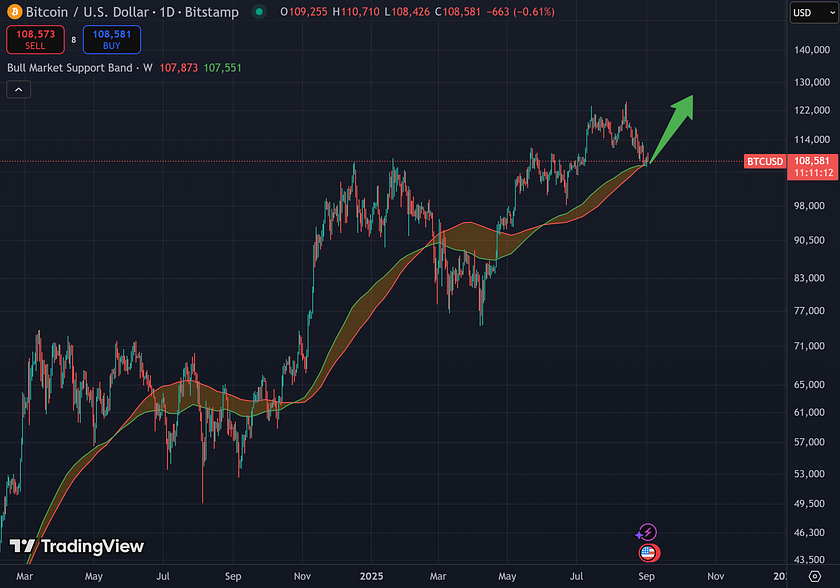
Task: Click the 49,500 price axis label
Action: pos(809,503)
